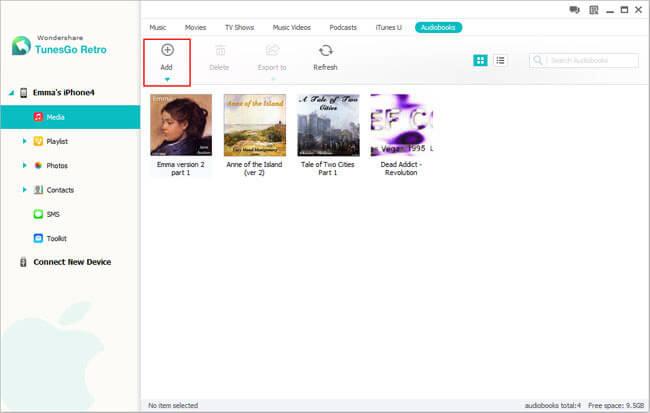
Task: Minimize the TunesGo window
Action: click(610, 11)
